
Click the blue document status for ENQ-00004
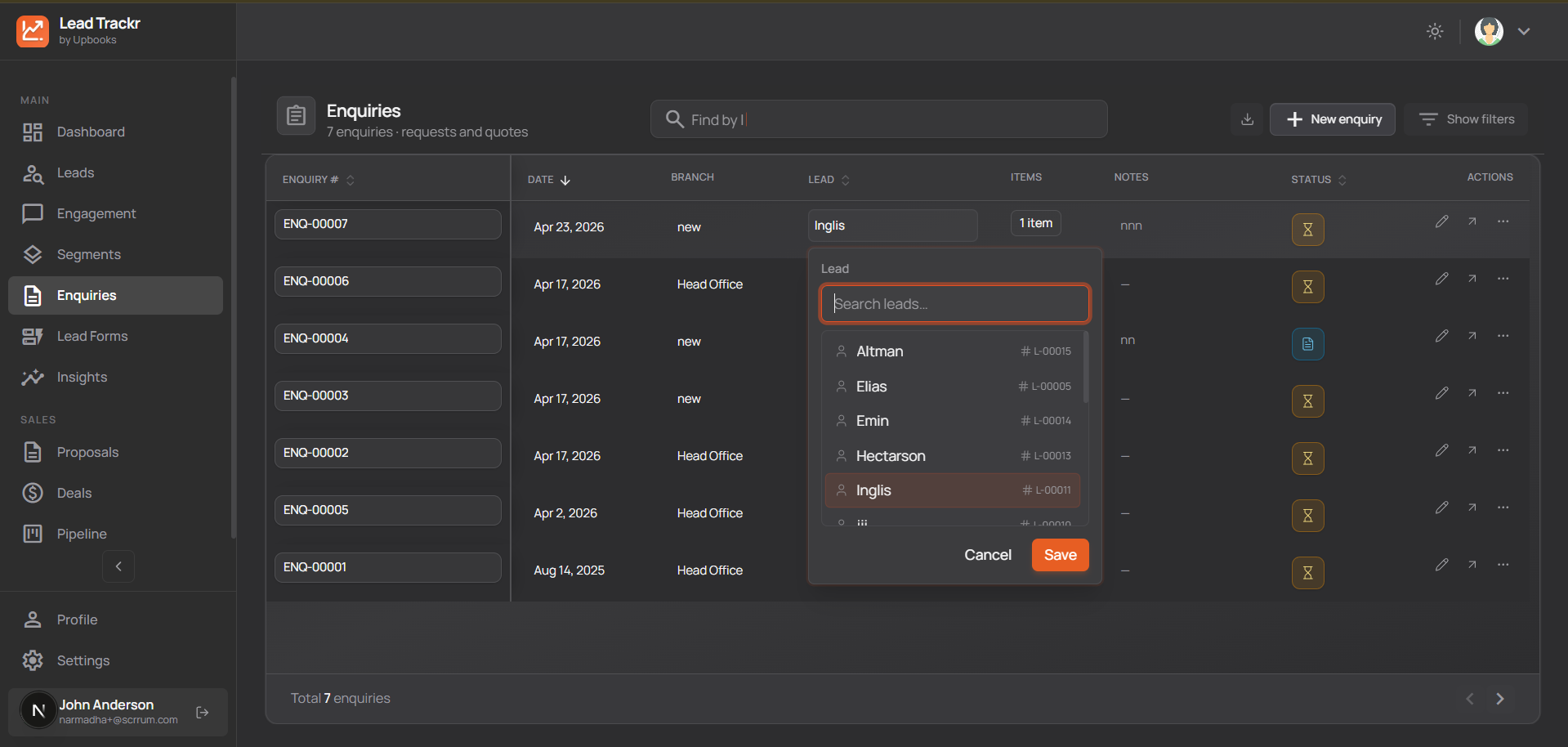pos(1307,344)
